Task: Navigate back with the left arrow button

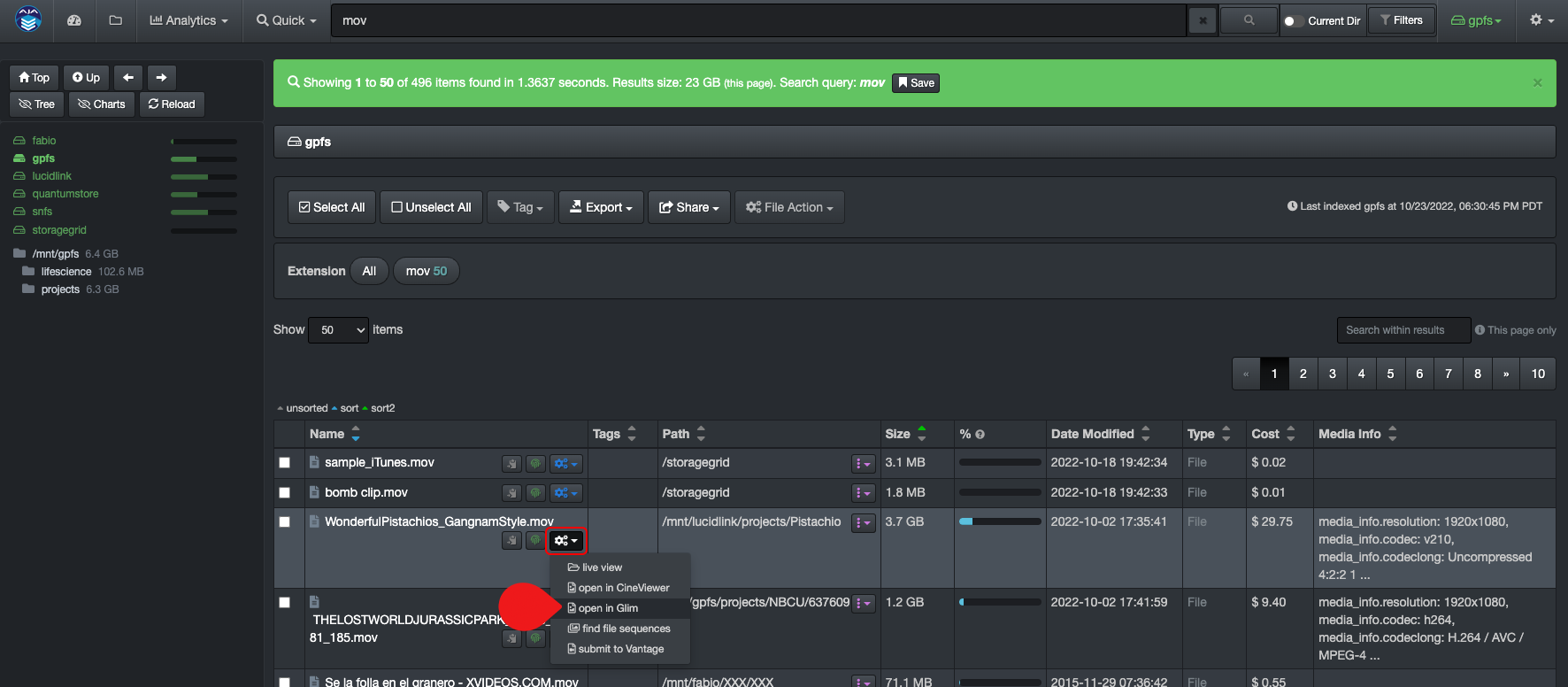Action: click(128, 78)
